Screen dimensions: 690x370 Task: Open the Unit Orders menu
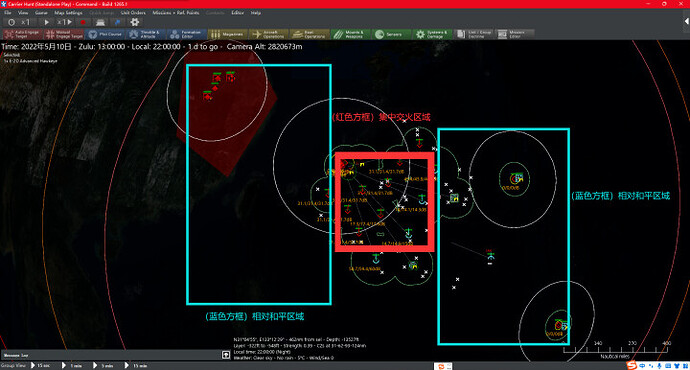point(133,13)
